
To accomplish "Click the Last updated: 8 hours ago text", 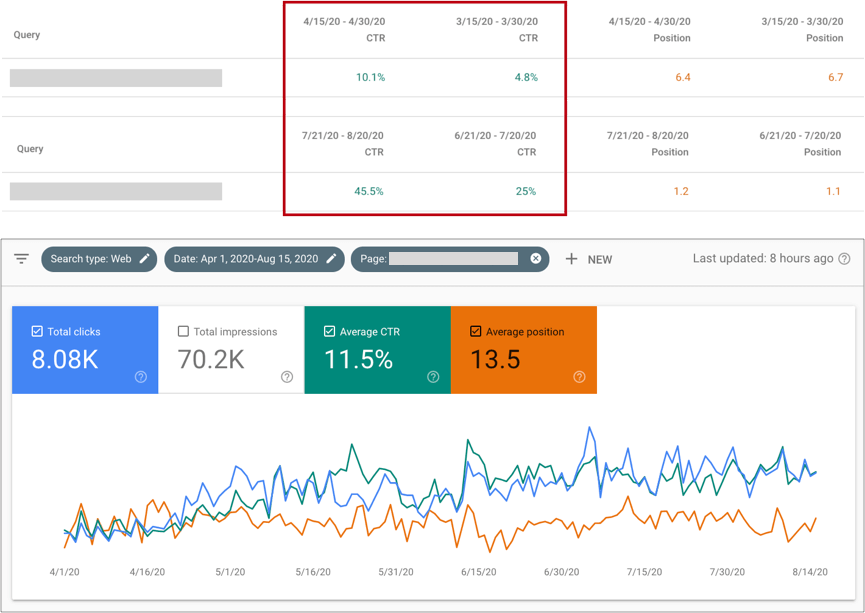I will [x=763, y=258].
